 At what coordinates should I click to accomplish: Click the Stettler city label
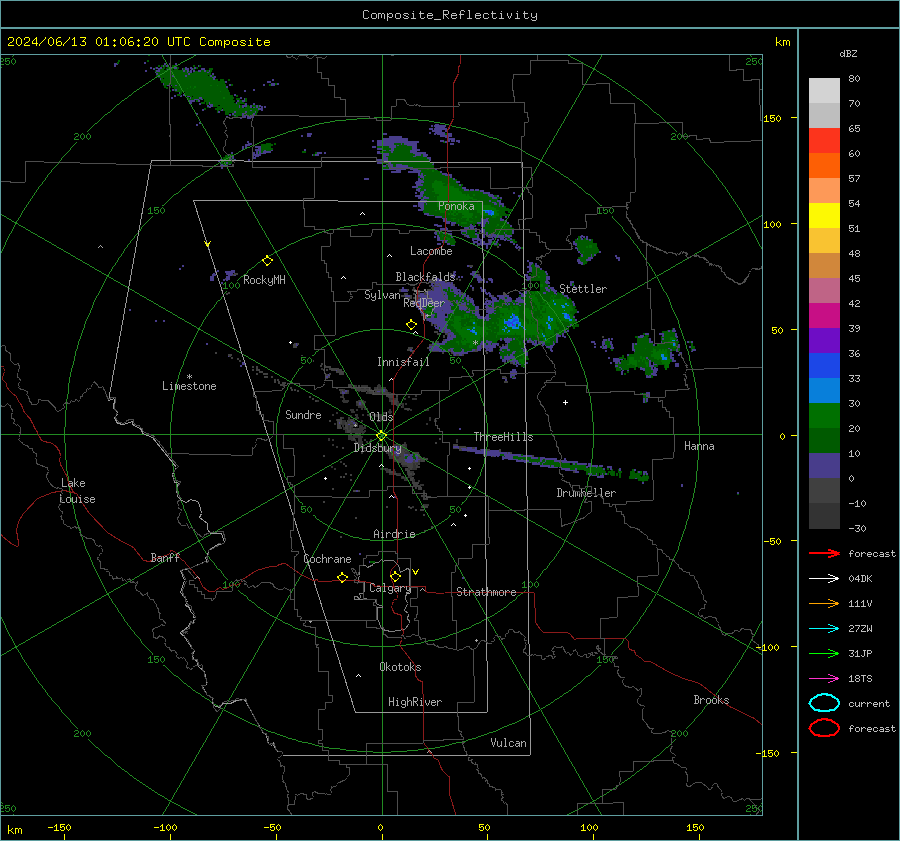[583, 289]
